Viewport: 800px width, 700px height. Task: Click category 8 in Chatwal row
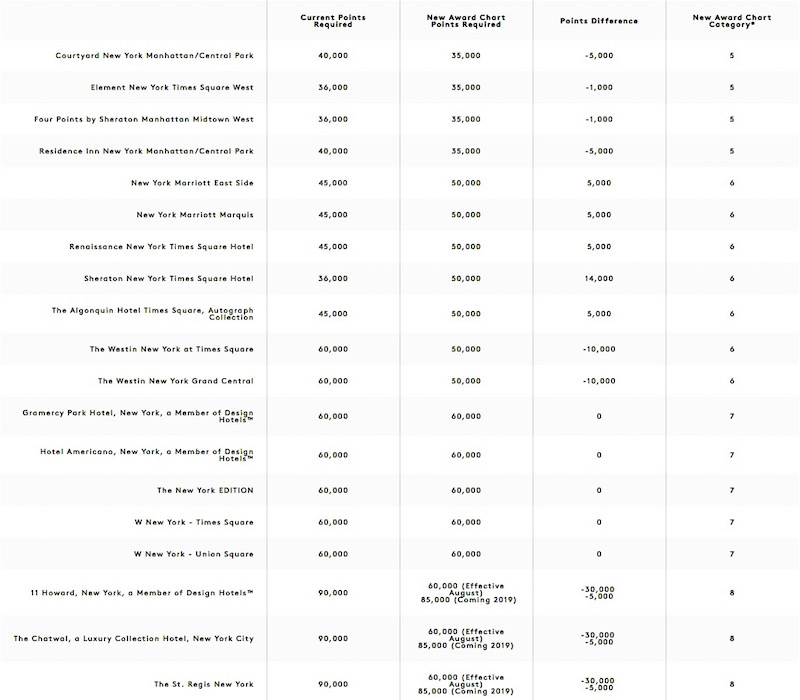click(x=732, y=639)
